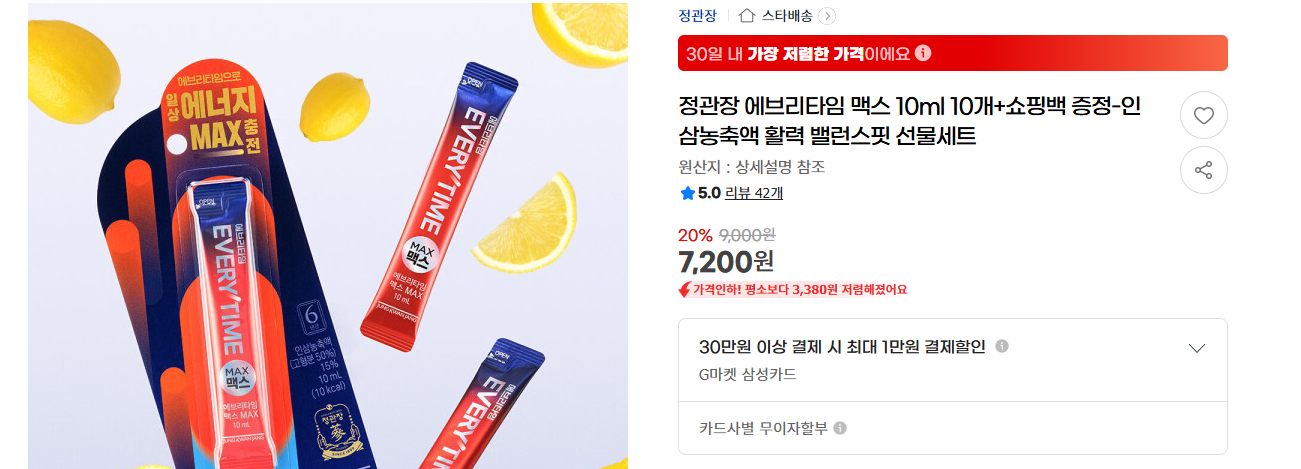Click the red 가장 저렴한 가격 banner
Screen dimensions: 1301x469
coord(952,53)
